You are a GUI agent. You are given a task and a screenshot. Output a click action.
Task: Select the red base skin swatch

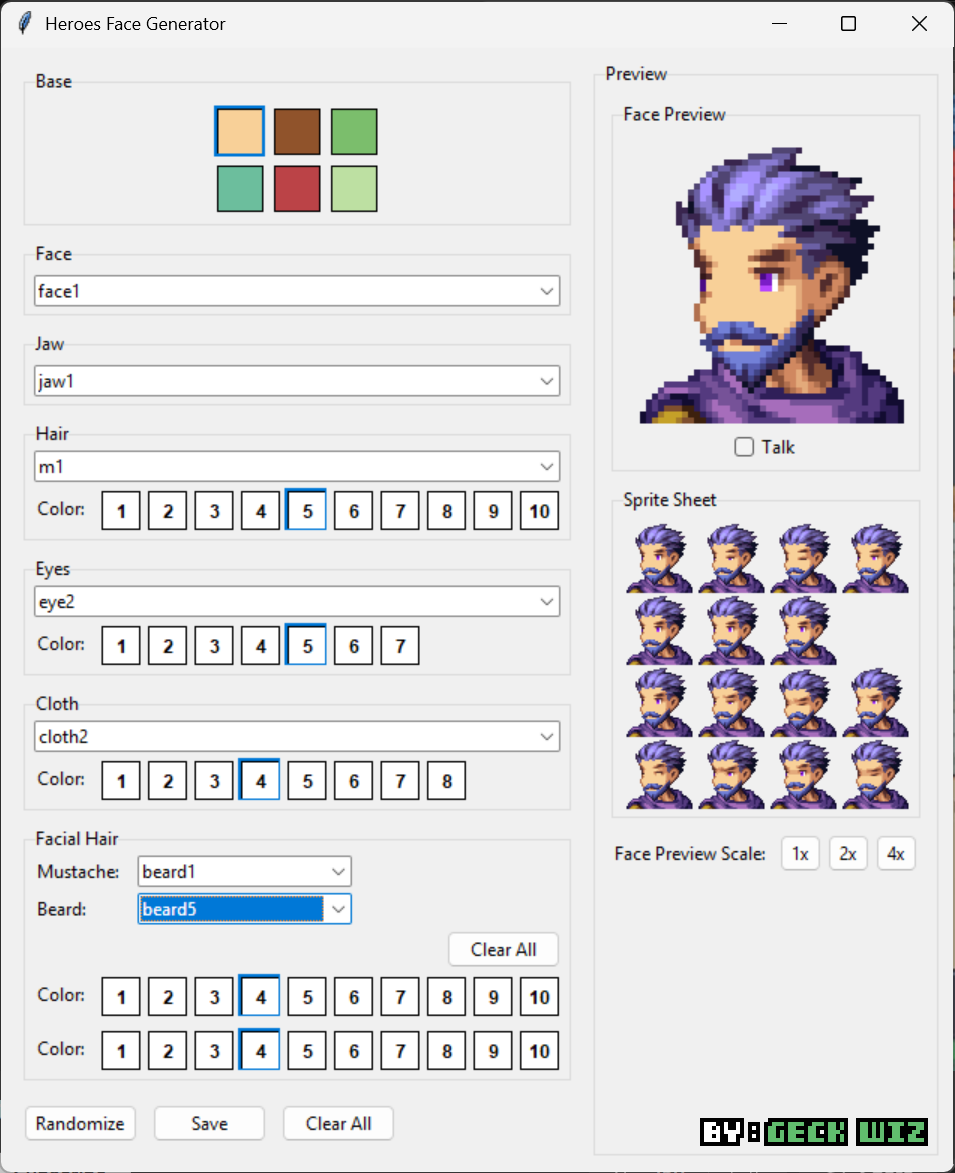click(297, 189)
